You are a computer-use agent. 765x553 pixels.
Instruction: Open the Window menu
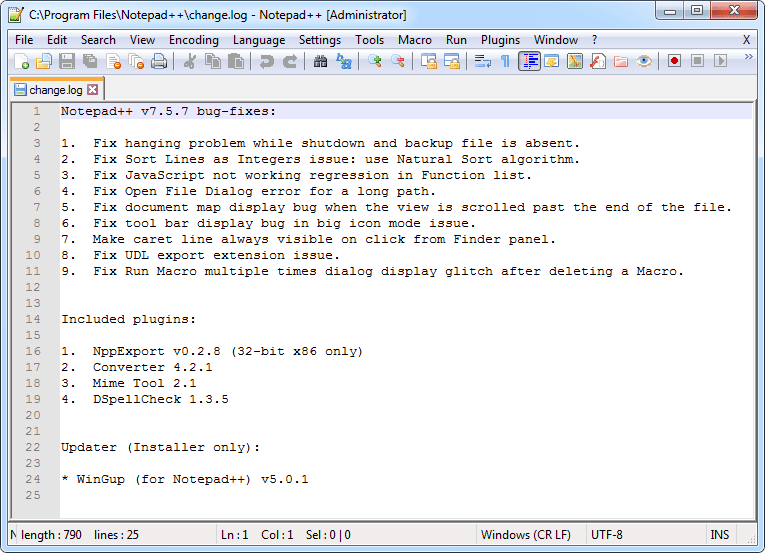(x=556, y=40)
